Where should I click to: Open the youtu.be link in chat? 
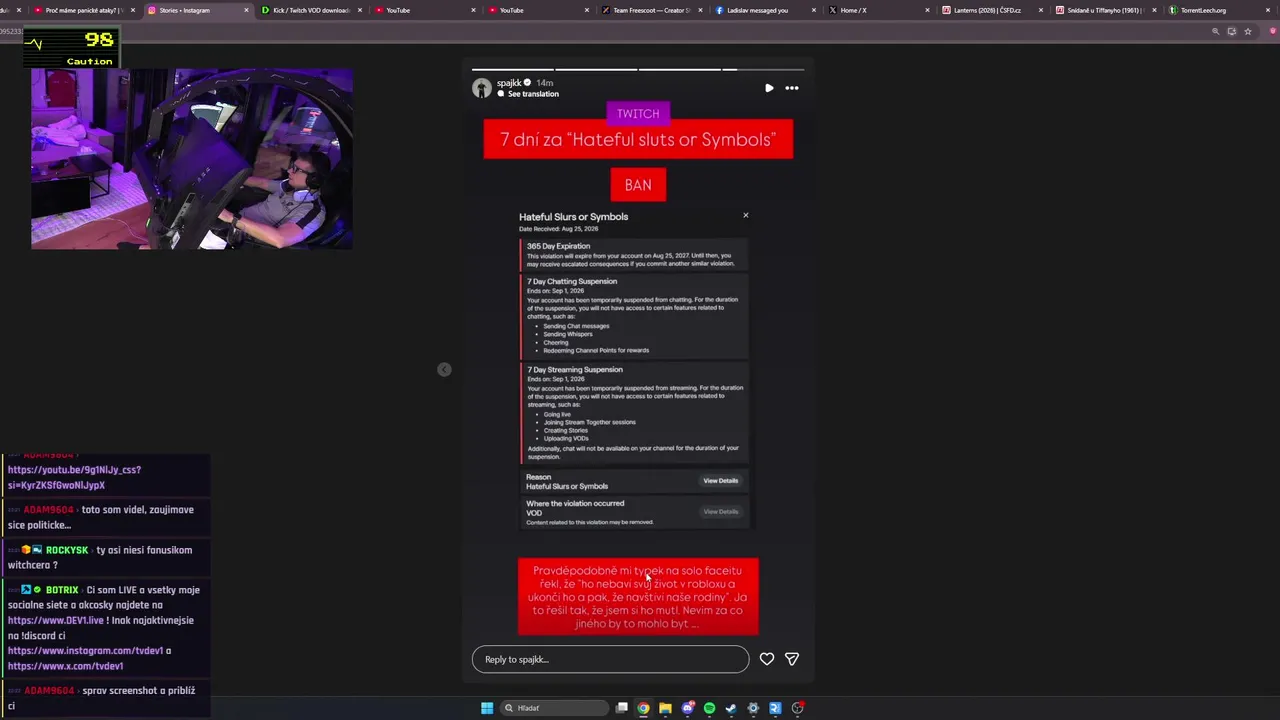74,478
